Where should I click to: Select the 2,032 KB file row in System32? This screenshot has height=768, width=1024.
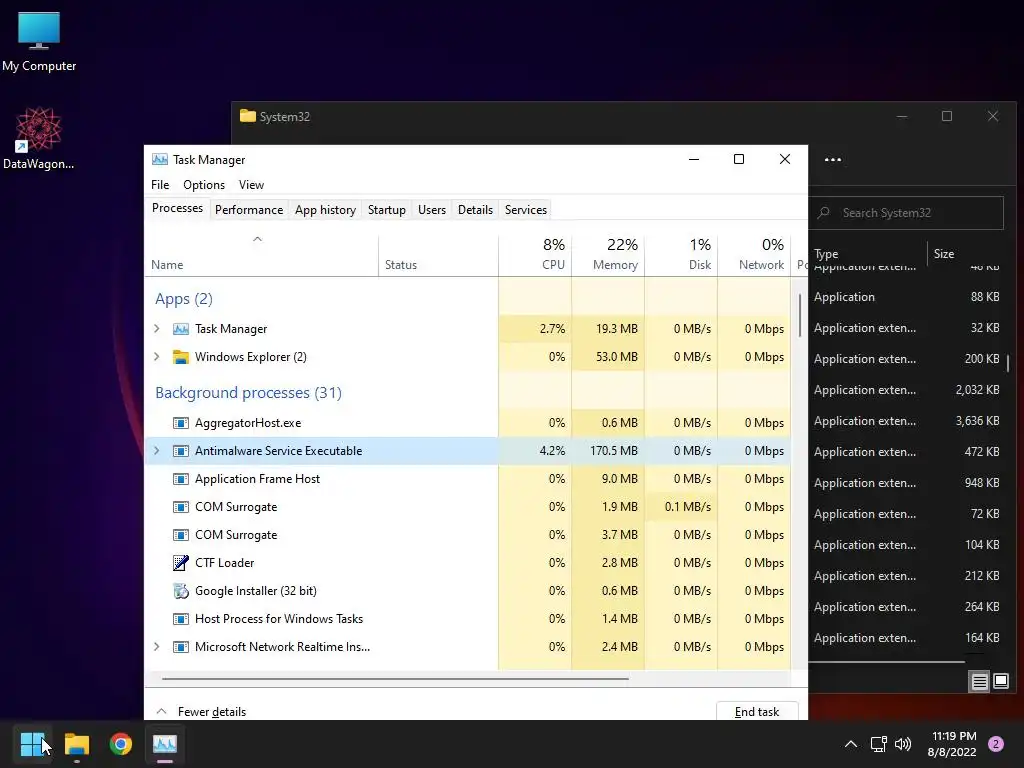tap(908, 390)
